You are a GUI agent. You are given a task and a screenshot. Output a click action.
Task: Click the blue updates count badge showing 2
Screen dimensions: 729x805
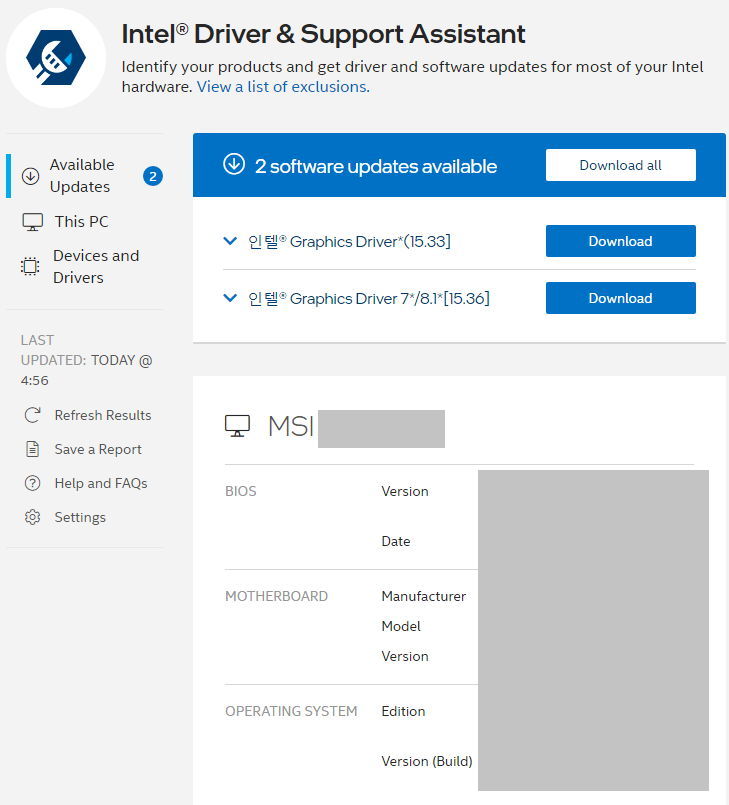[x=152, y=176]
